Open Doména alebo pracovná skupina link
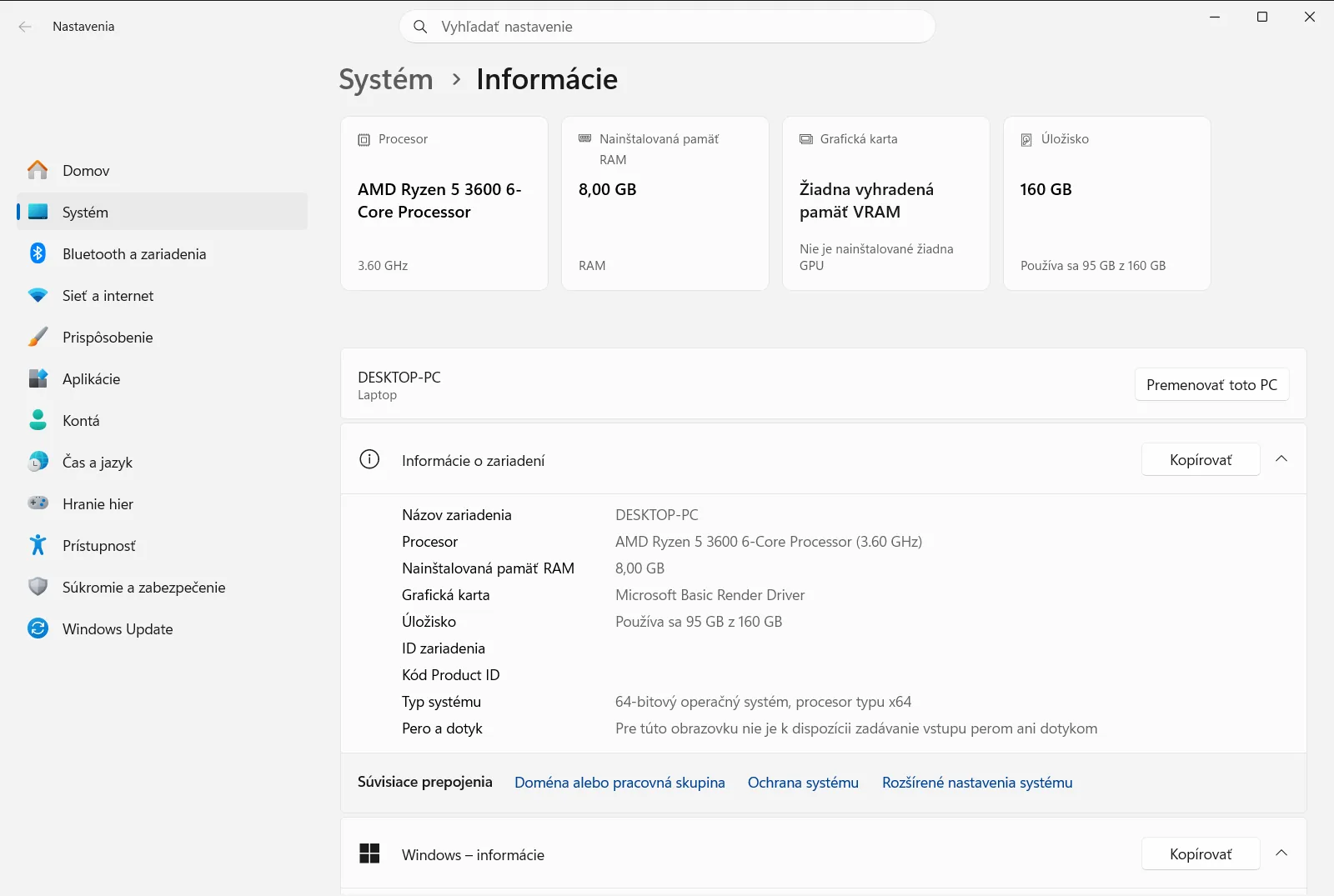1334x896 pixels. click(x=619, y=783)
